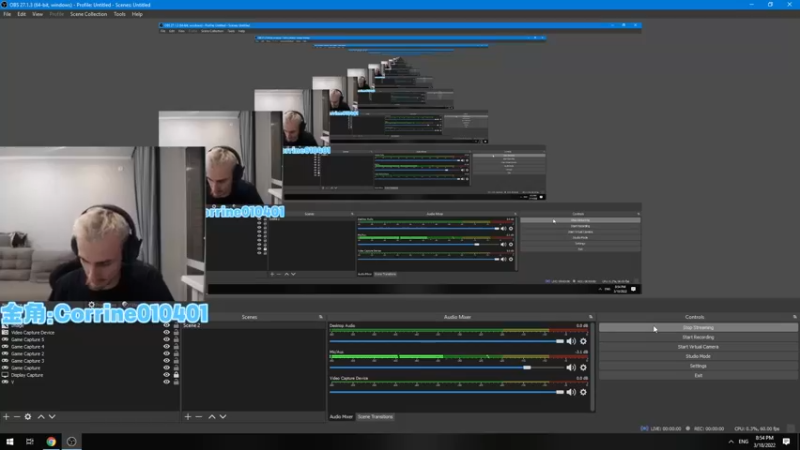
Task: Open source properties gear in Sources toolbar
Action: click(28, 417)
